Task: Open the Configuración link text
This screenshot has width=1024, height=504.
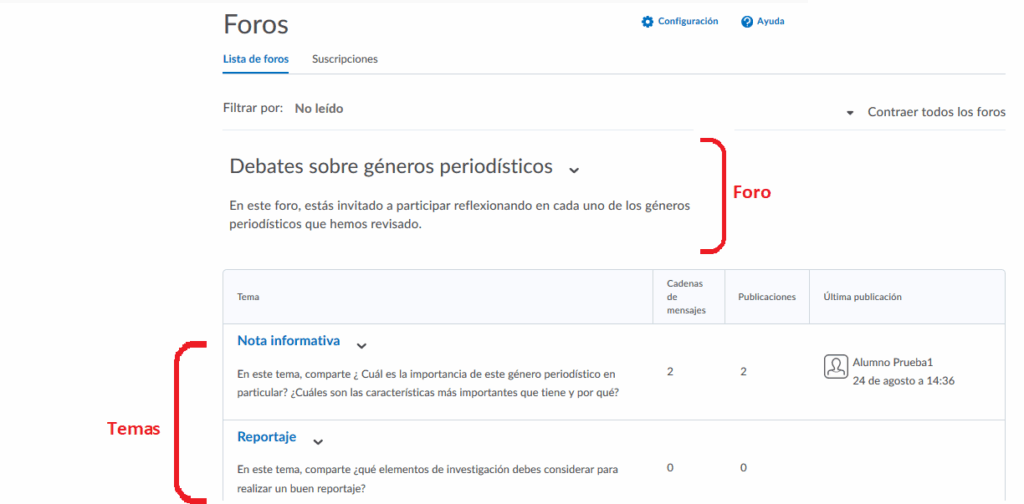Action: tap(687, 22)
